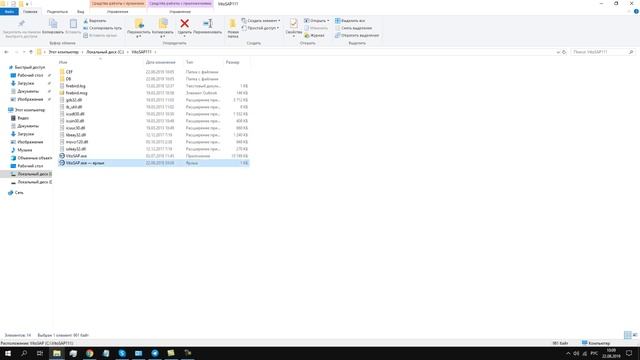Click the Up one level arrow

pyautogui.click(x=31, y=52)
